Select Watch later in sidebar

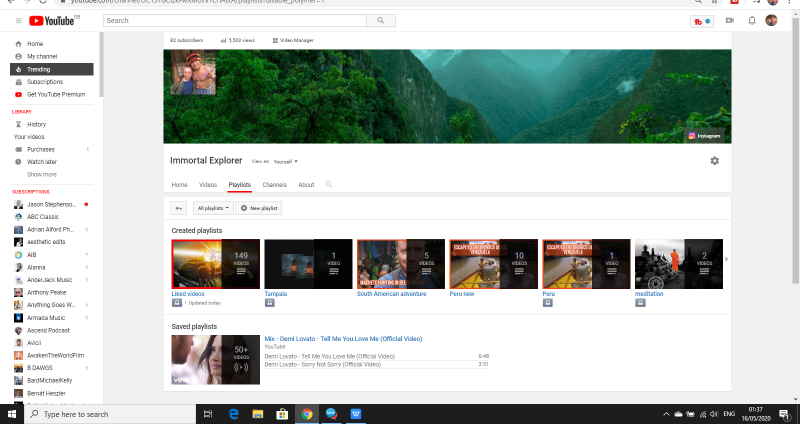(x=41, y=161)
